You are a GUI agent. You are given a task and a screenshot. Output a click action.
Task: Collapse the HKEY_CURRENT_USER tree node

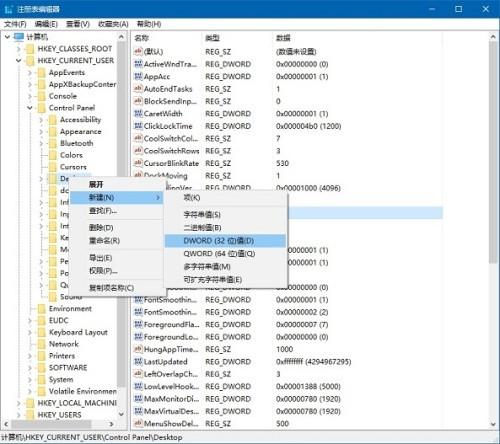coord(18,61)
